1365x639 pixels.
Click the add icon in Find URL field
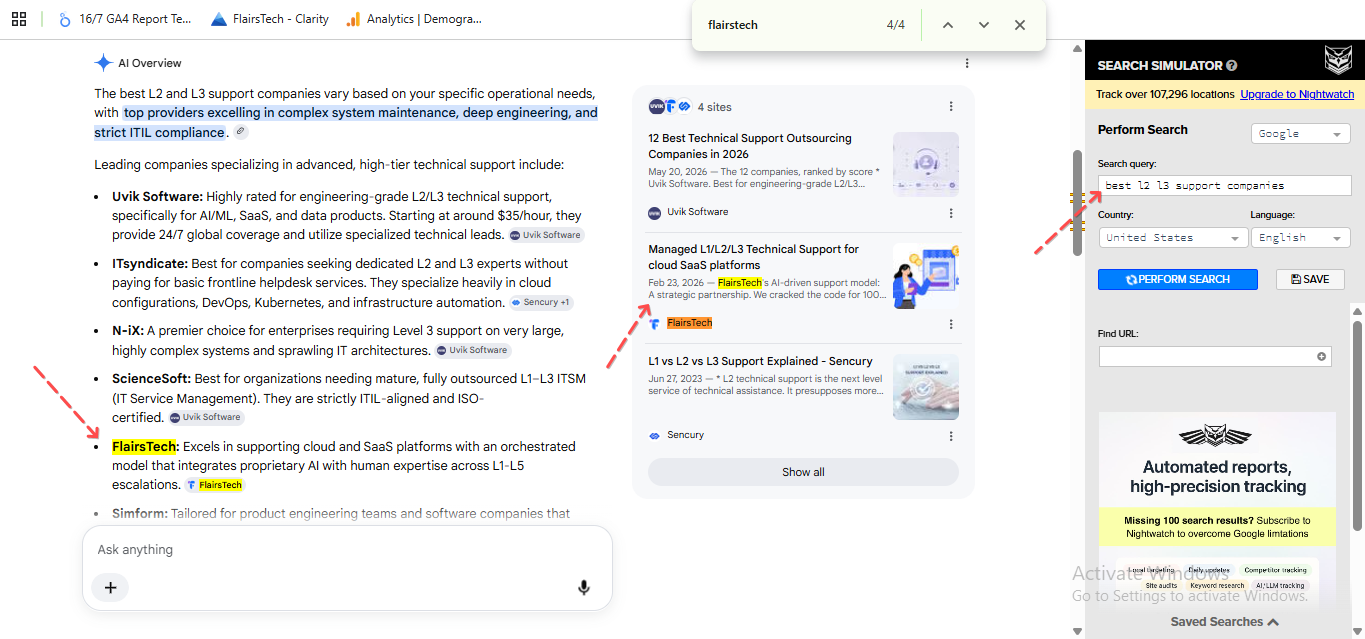tap(1321, 356)
